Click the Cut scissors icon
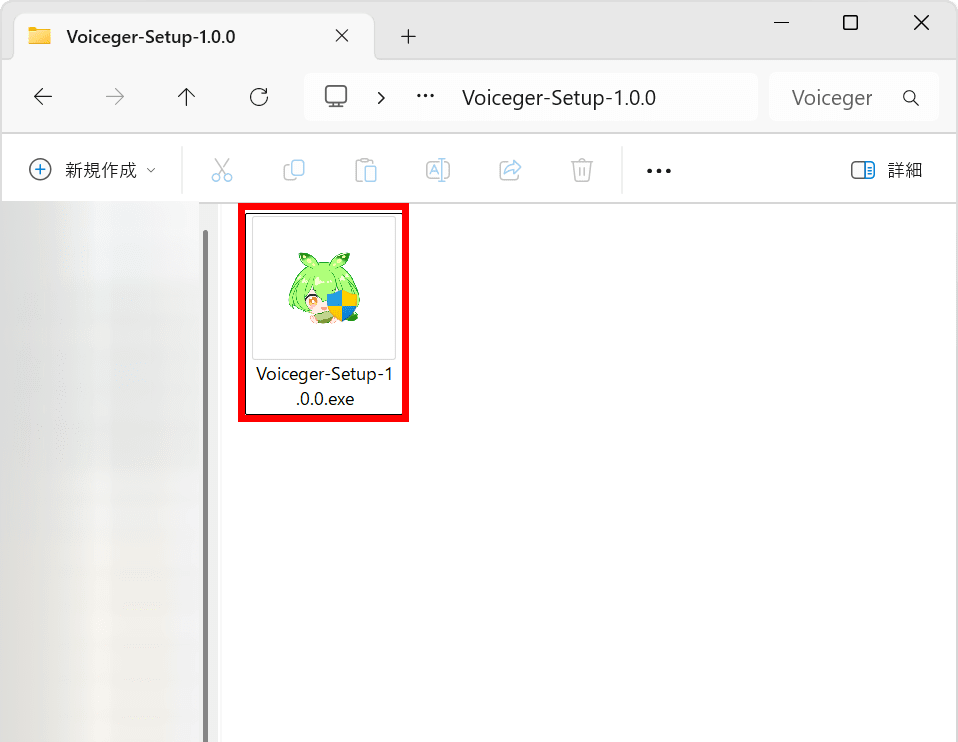Screen dimensions: 958x742 point(222,170)
